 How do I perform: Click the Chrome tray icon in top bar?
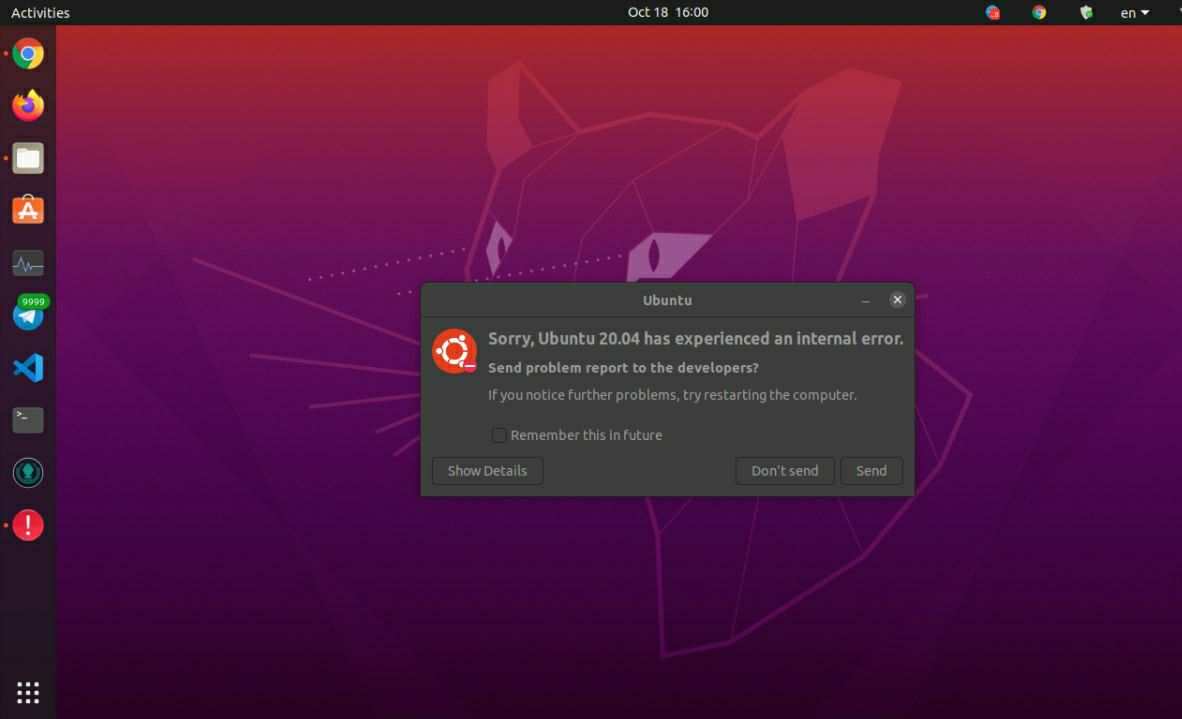click(1039, 12)
